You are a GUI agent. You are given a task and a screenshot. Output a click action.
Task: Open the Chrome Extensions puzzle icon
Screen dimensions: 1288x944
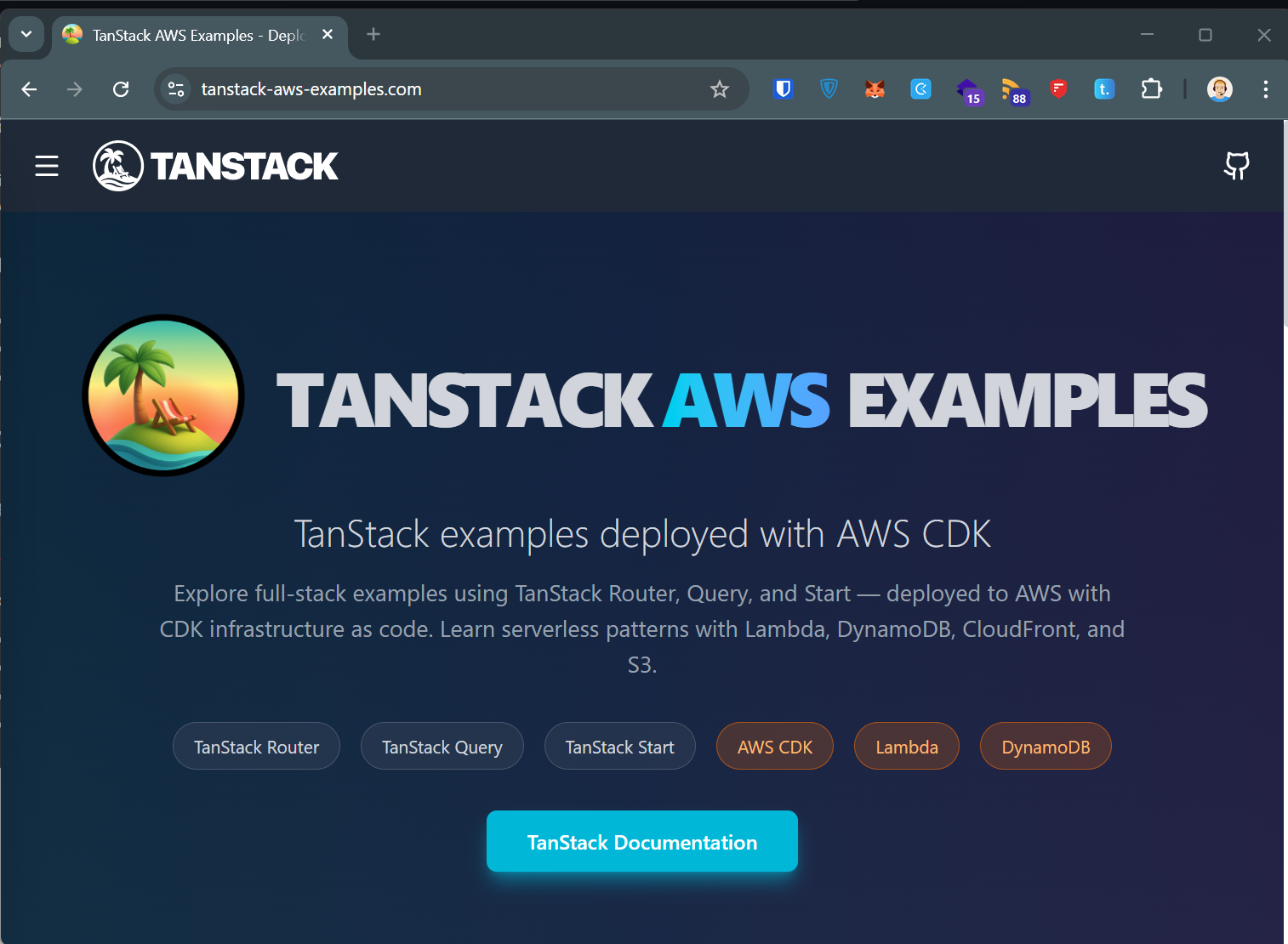pyautogui.click(x=1151, y=88)
